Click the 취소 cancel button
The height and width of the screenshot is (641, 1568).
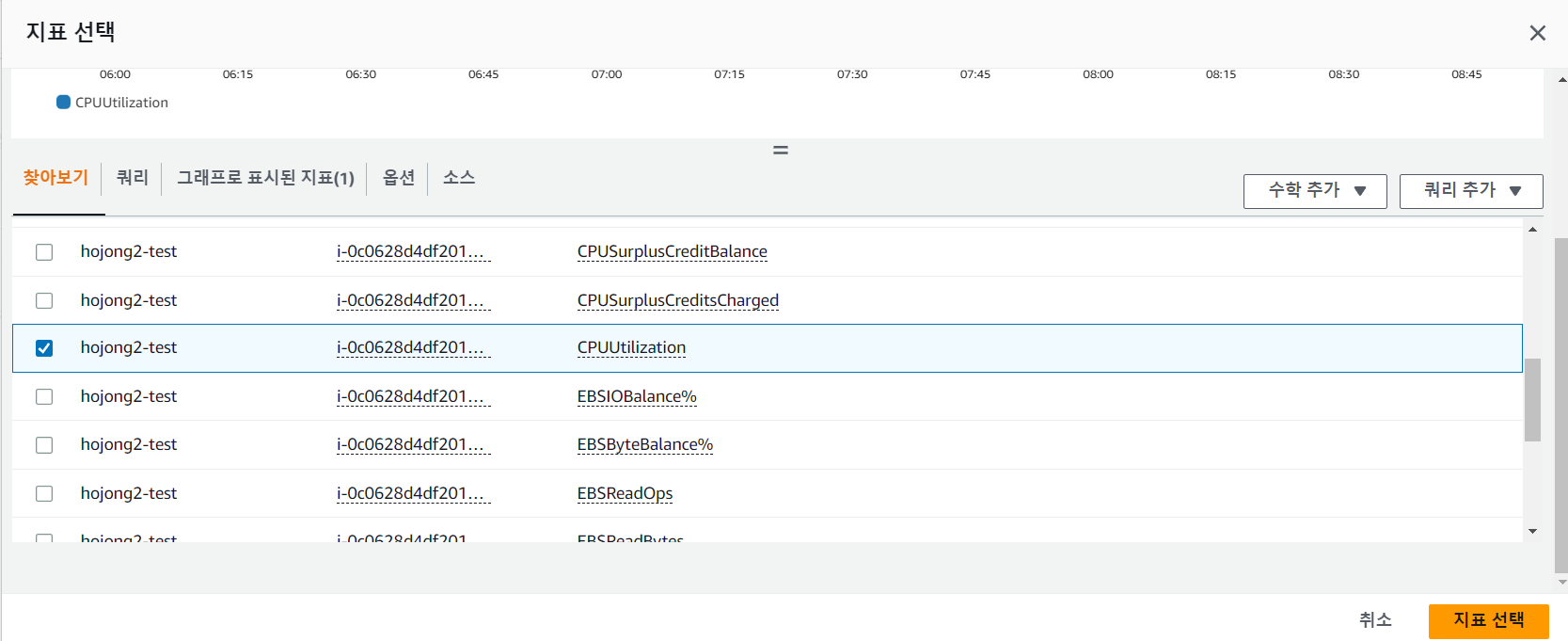click(1375, 620)
